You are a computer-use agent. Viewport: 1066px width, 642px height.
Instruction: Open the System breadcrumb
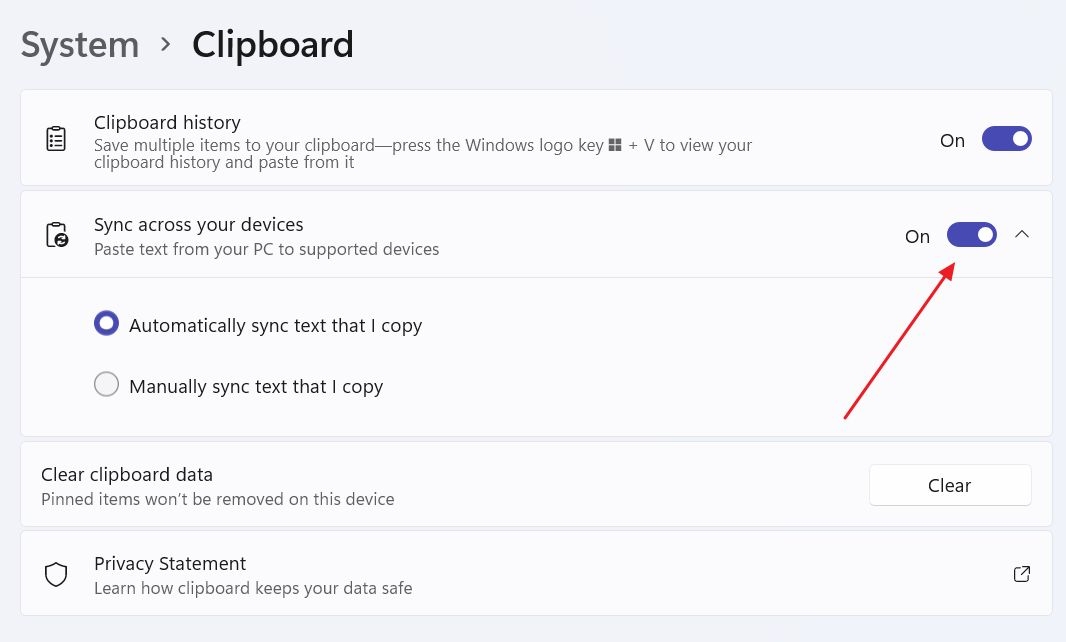tap(79, 44)
